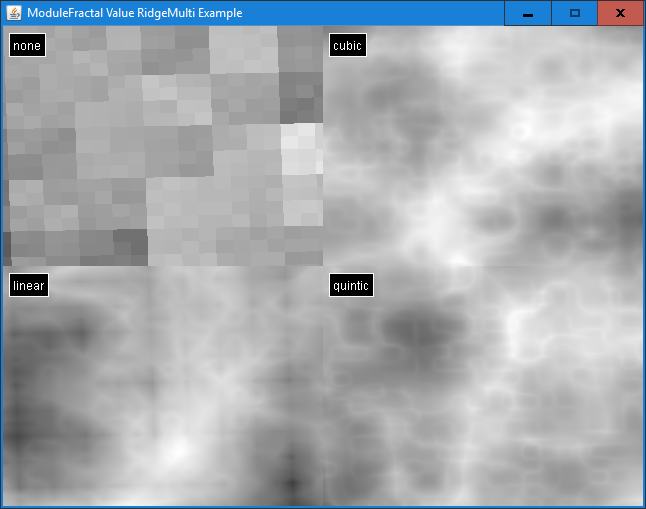The width and height of the screenshot is (646, 509).
Task: Click the "none" interpolation label
Action: point(27,46)
